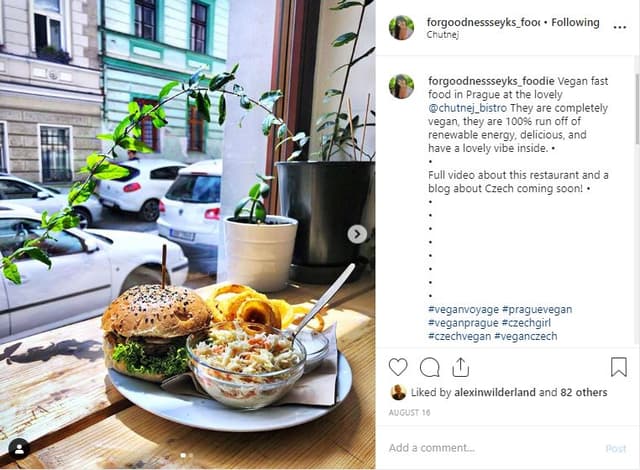640x470 pixels.
Task: Open the @chutnej_bistro mention
Action: point(467,108)
